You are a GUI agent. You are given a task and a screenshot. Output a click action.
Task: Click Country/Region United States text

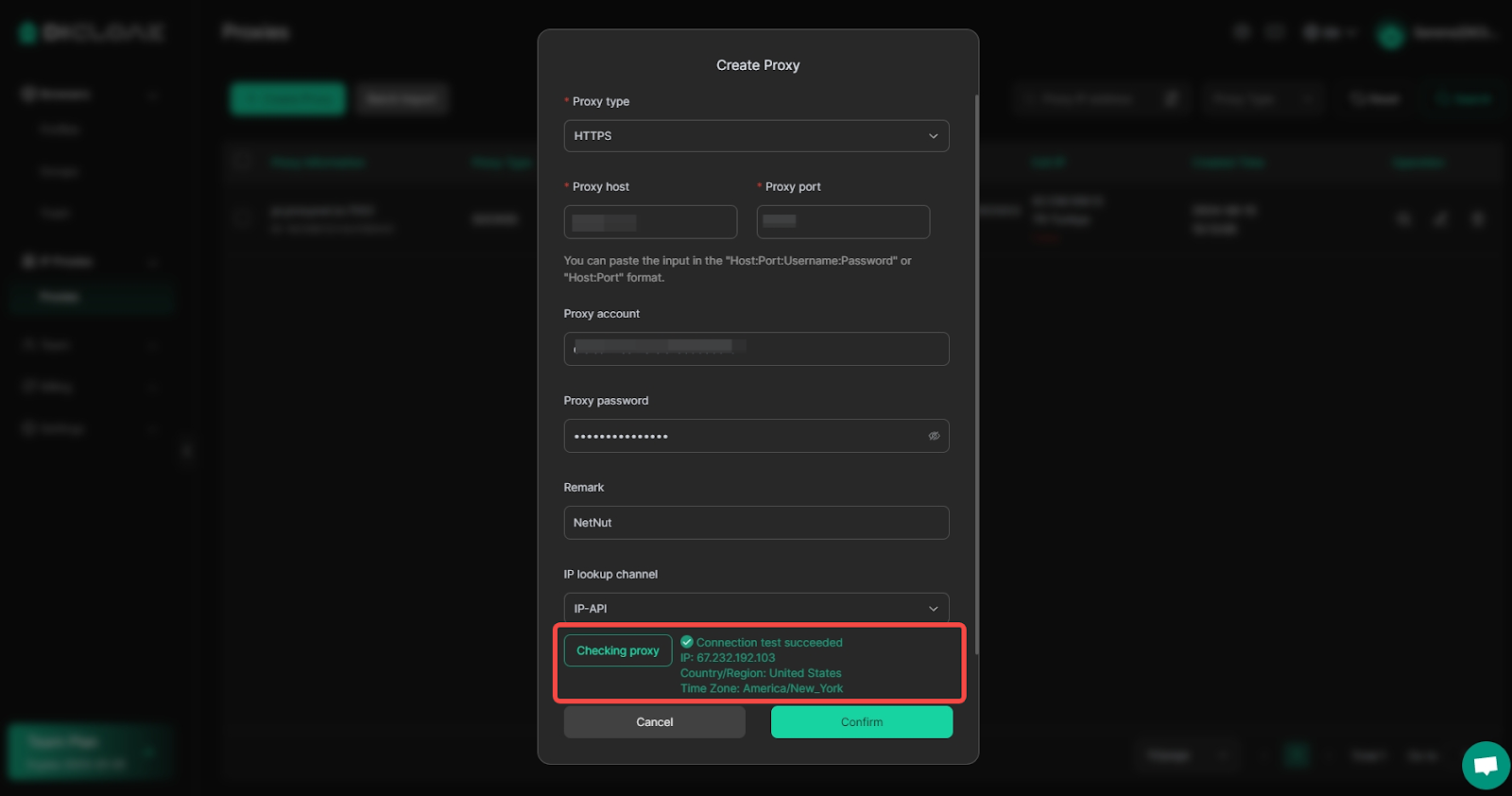tap(761, 673)
